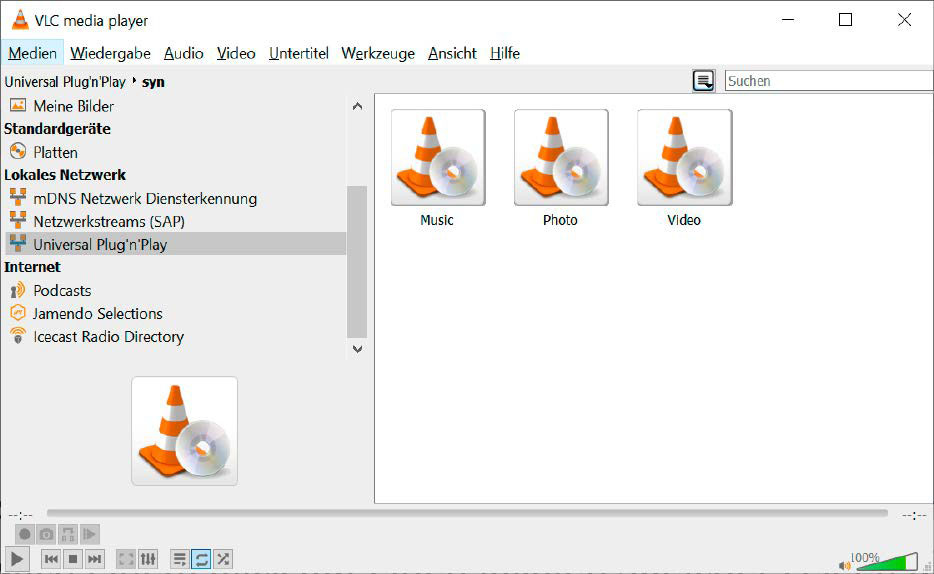934x574 pixels.
Task: Stop playback button
Action: coord(73,559)
